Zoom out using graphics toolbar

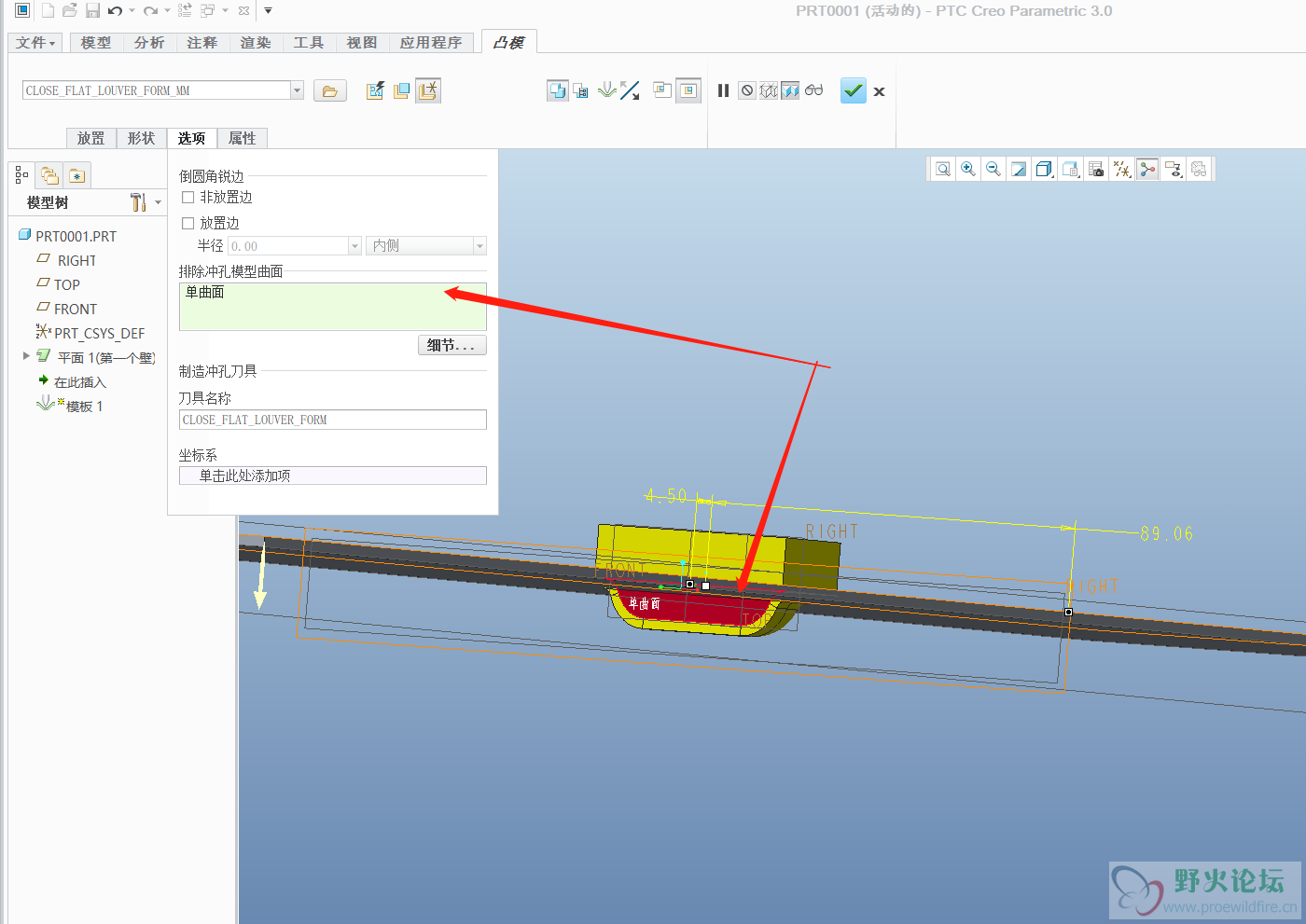tap(993, 169)
